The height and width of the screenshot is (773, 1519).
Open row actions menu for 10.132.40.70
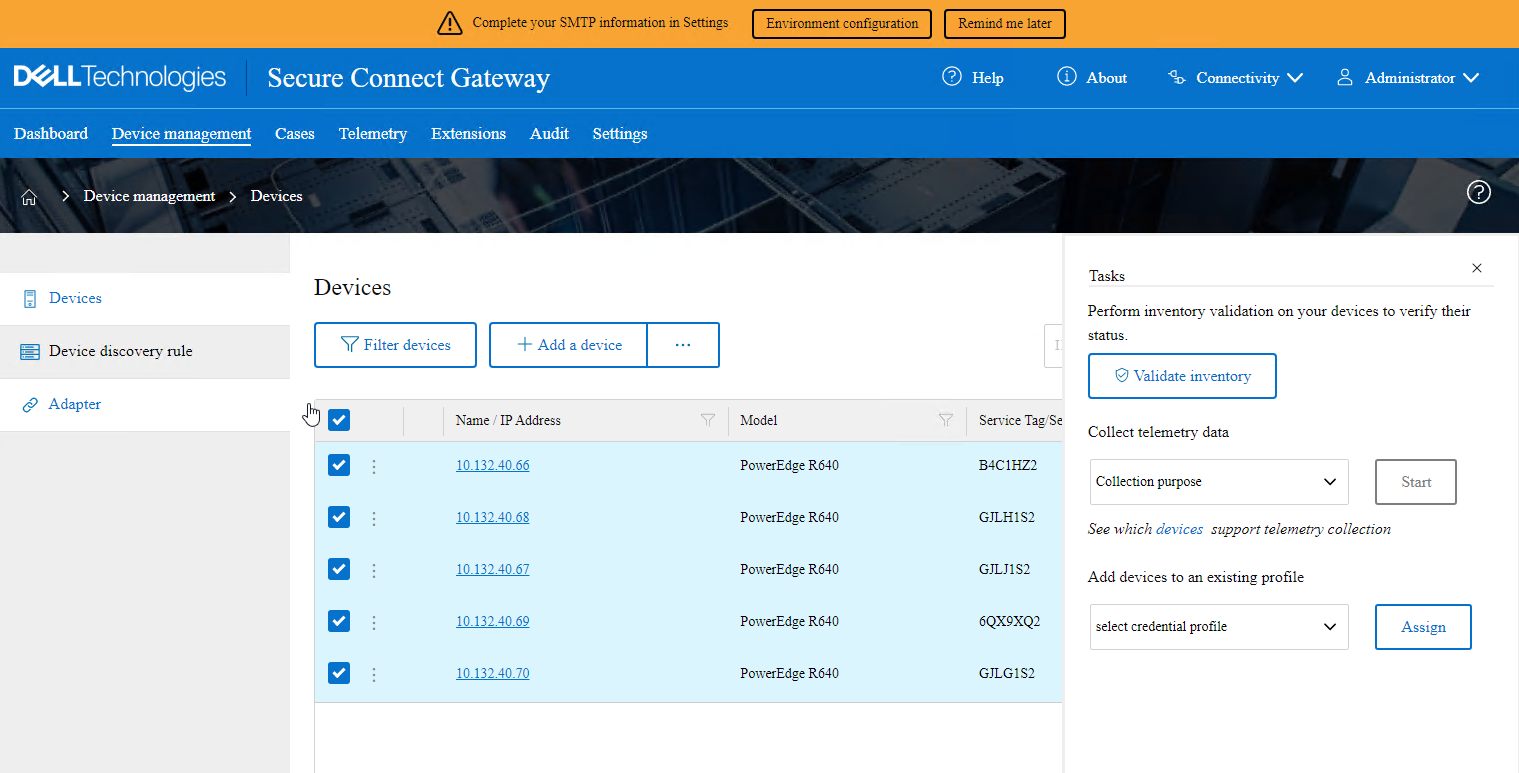[x=374, y=674]
